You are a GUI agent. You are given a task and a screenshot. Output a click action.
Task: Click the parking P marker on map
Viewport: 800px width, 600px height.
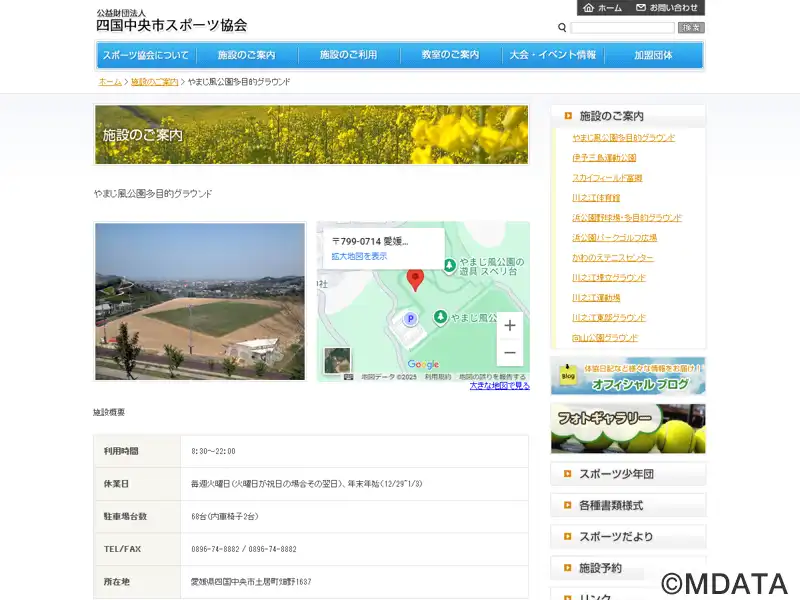pyautogui.click(x=409, y=319)
